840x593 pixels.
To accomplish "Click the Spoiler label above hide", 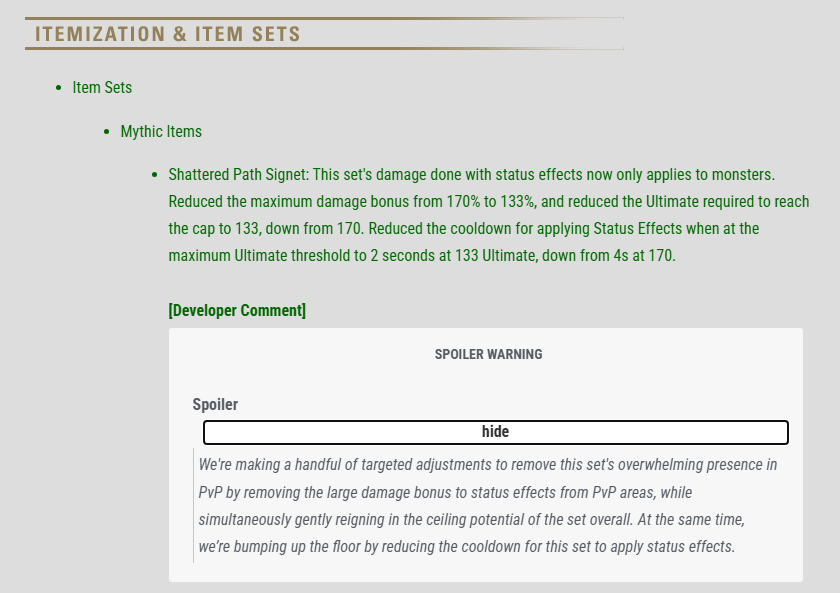I will [x=215, y=404].
